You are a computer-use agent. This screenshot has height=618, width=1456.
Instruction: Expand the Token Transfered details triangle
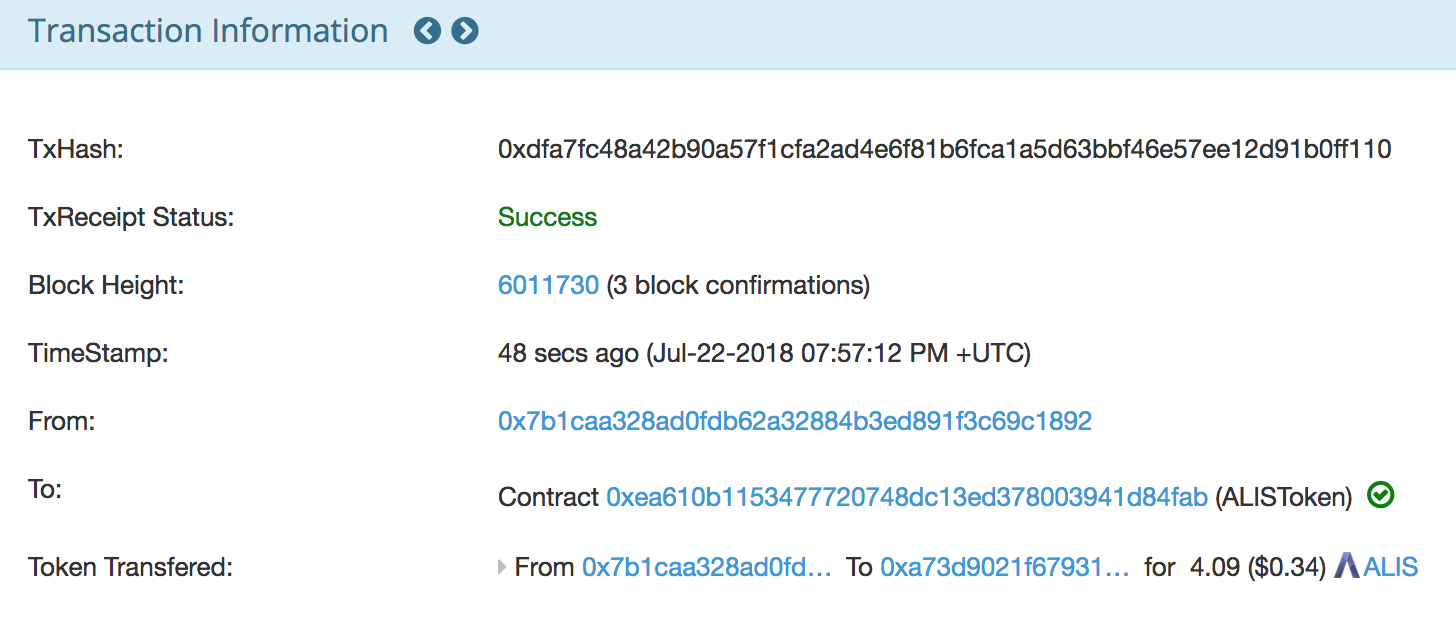pos(502,568)
